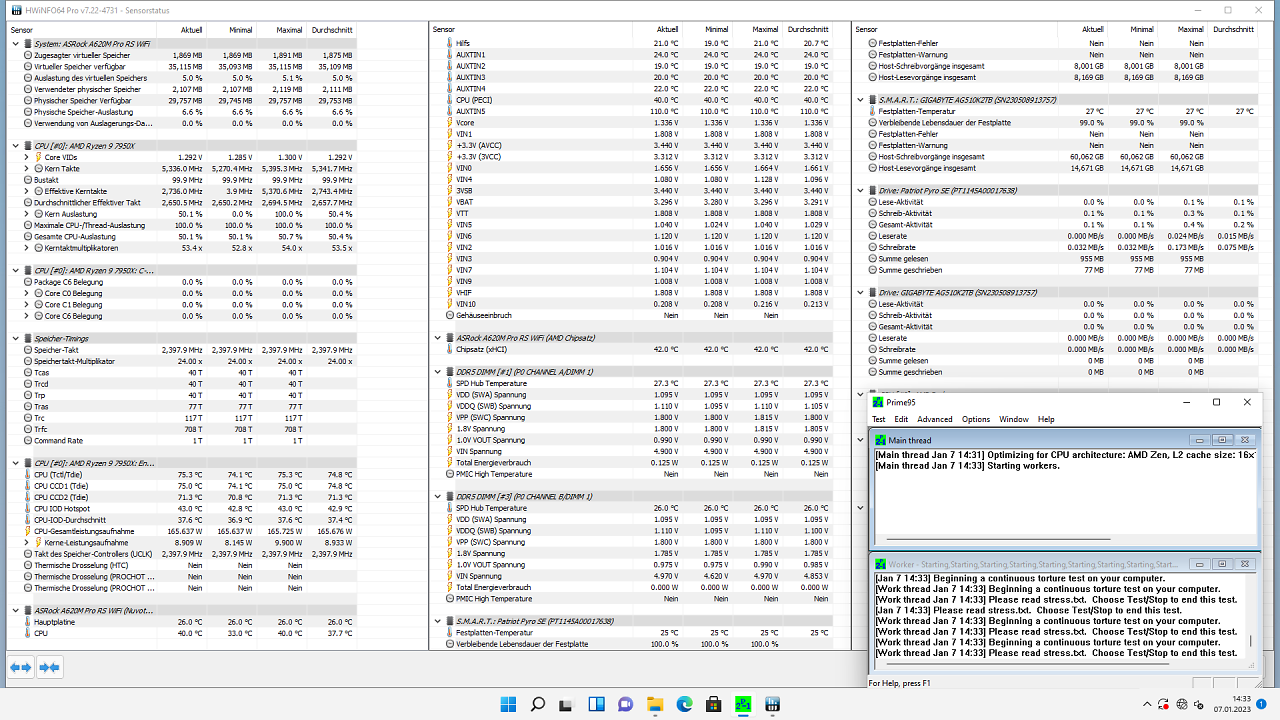Open the Test menu in Prime95
1280x720 pixels.
(878, 419)
